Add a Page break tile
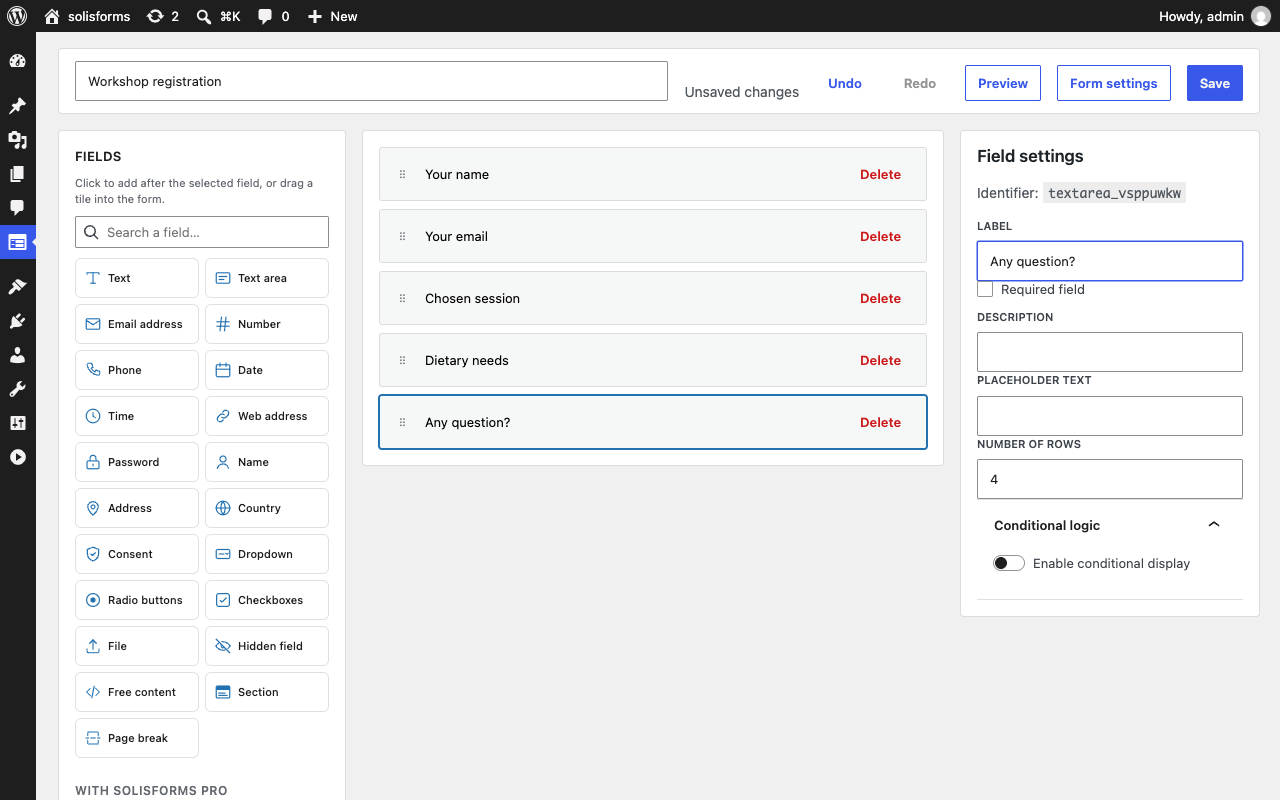This screenshot has width=1280, height=800. point(137,738)
